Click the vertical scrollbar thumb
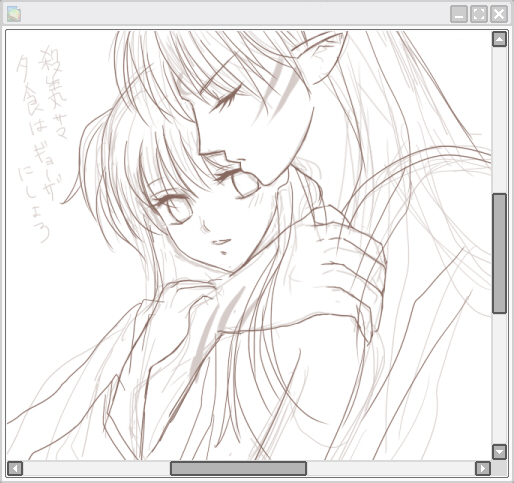The width and height of the screenshot is (514, 483). [x=499, y=253]
